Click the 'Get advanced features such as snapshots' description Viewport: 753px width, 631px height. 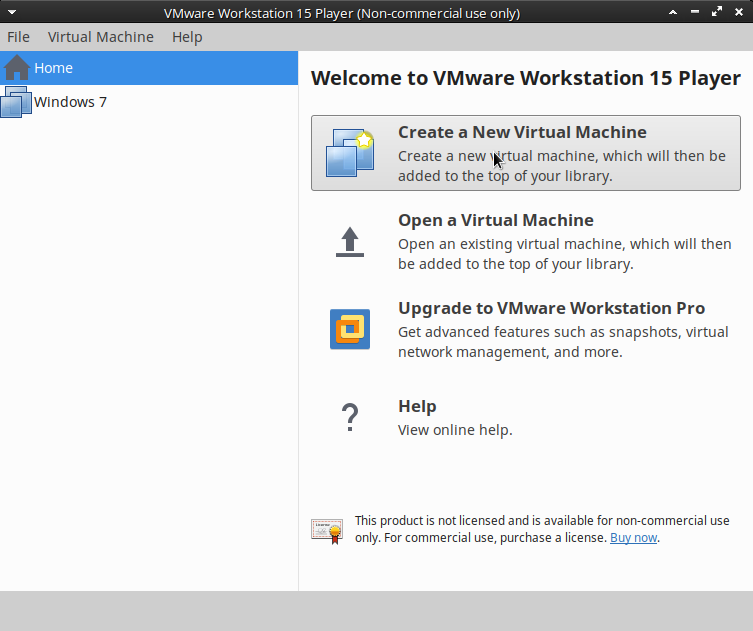(563, 342)
